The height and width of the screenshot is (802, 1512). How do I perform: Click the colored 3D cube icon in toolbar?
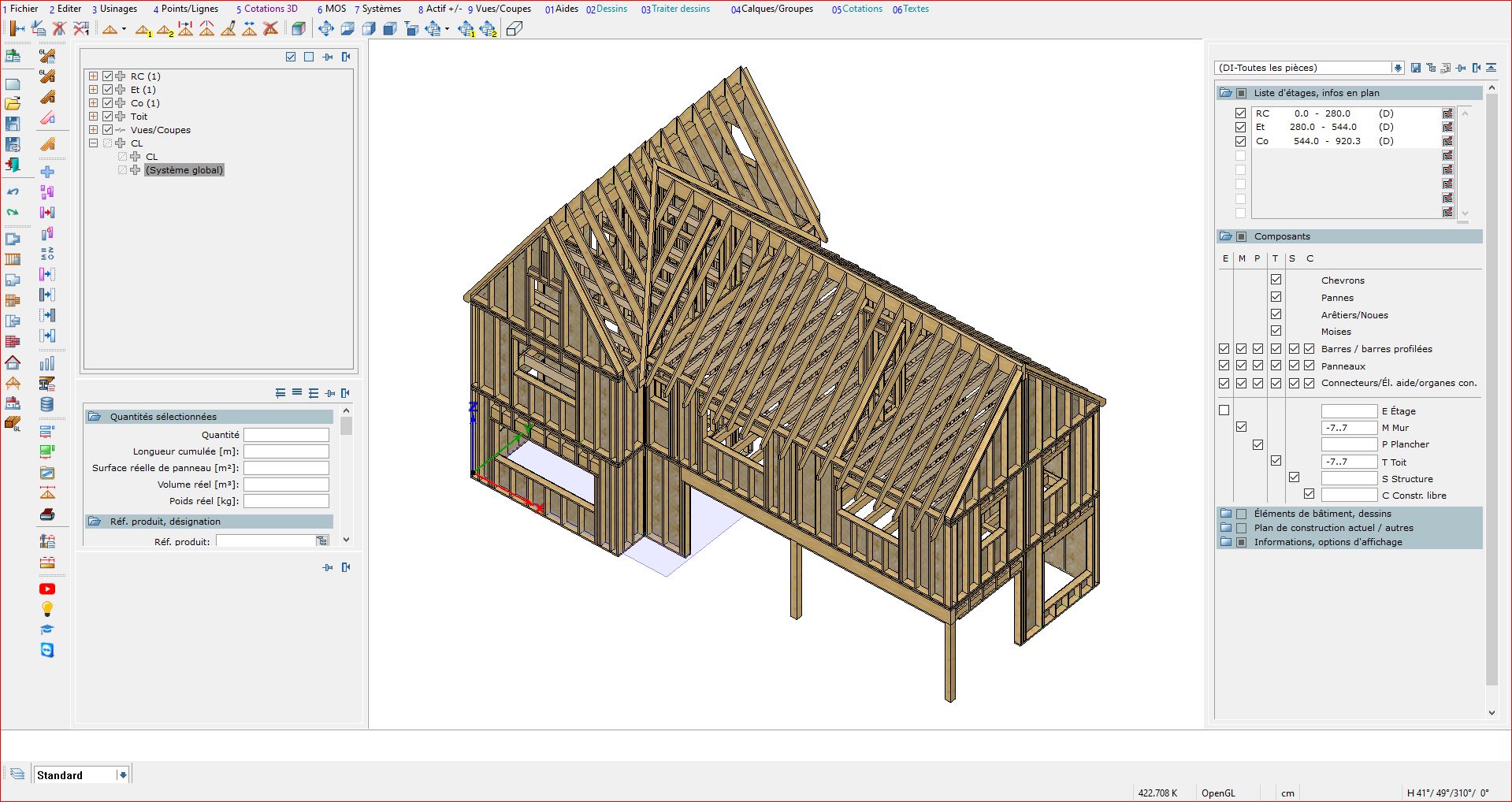(298, 29)
